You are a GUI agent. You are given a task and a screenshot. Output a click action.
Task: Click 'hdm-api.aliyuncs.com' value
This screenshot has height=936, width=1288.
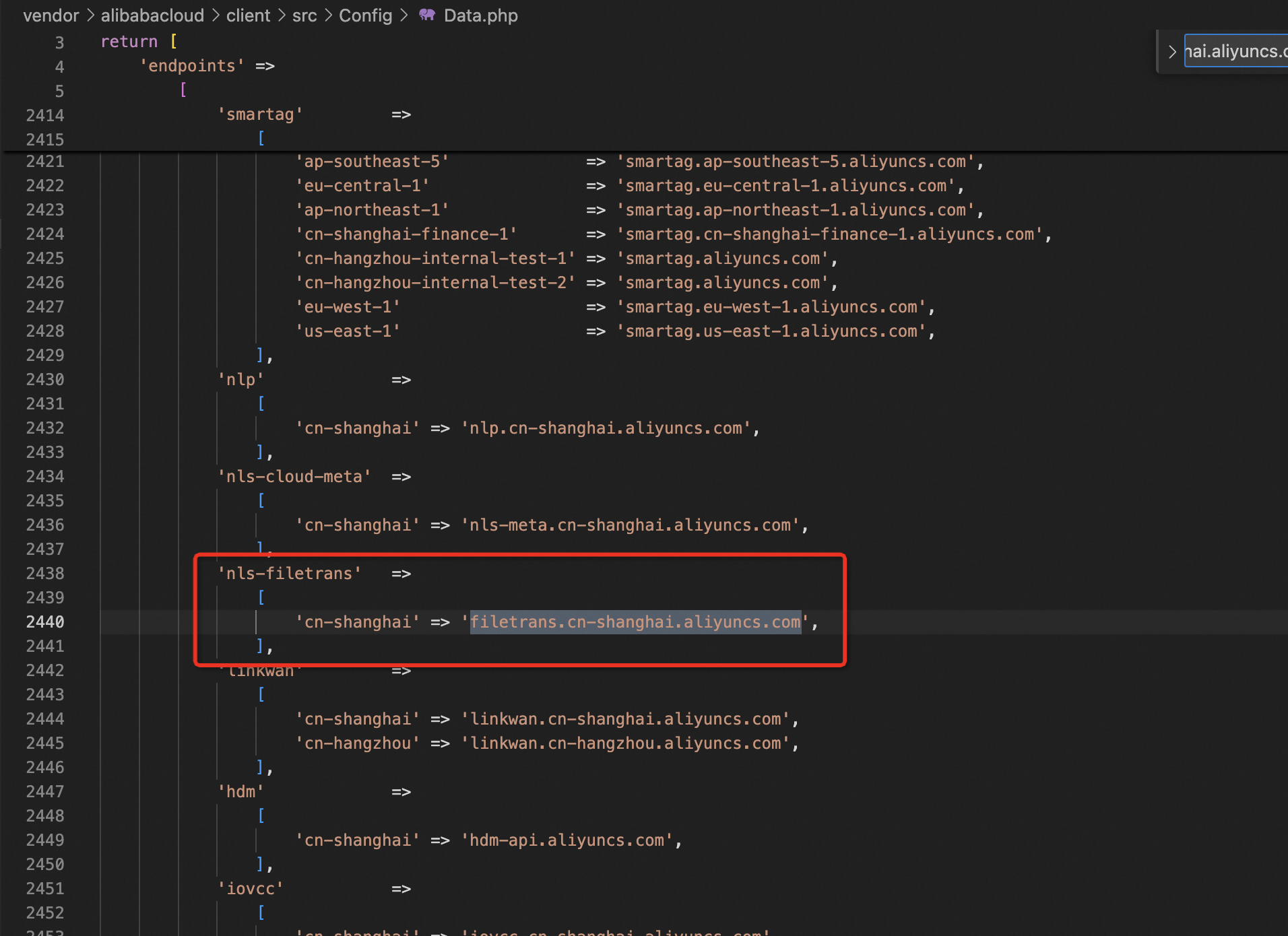[567, 840]
